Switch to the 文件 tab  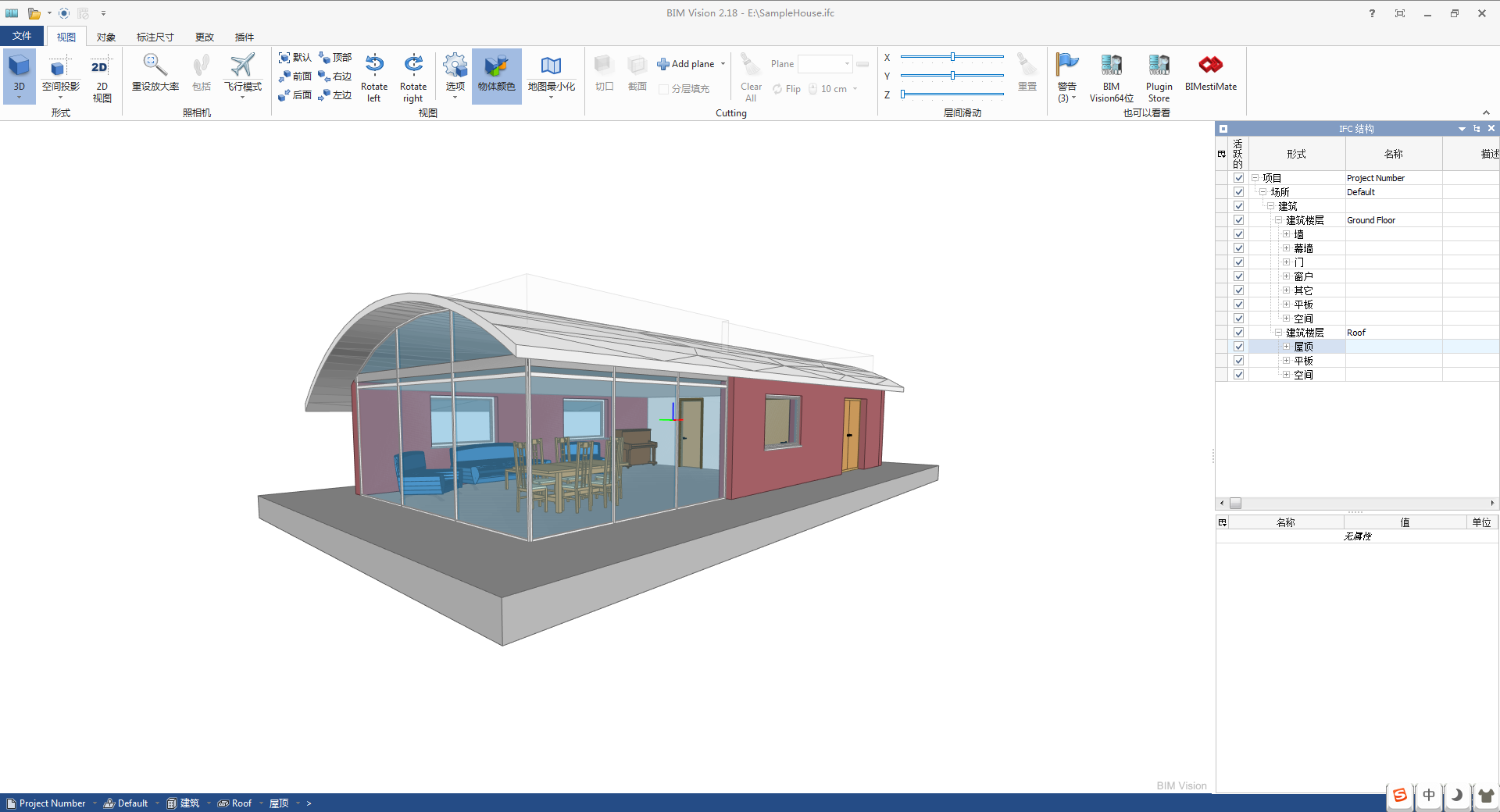pyautogui.click(x=22, y=36)
